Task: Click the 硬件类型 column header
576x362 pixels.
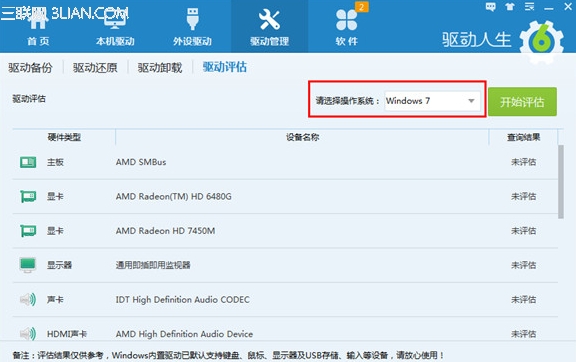Action: pyautogui.click(x=64, y=137)
